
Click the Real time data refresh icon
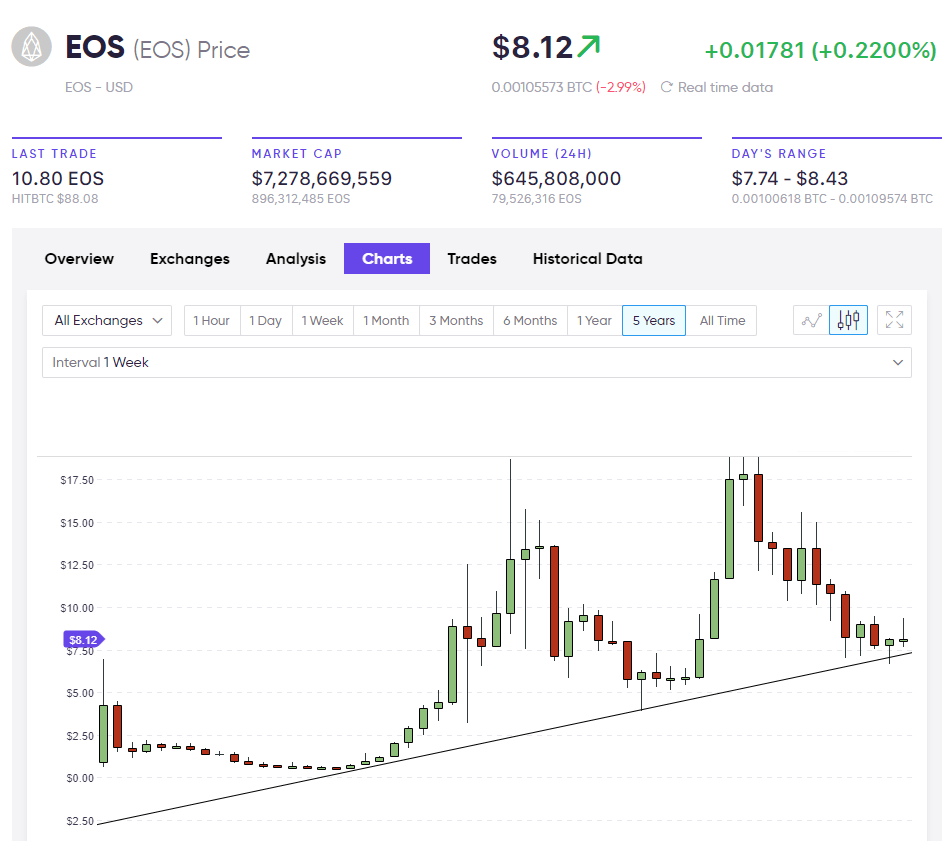pyautogui.click(x=667, y=87)
